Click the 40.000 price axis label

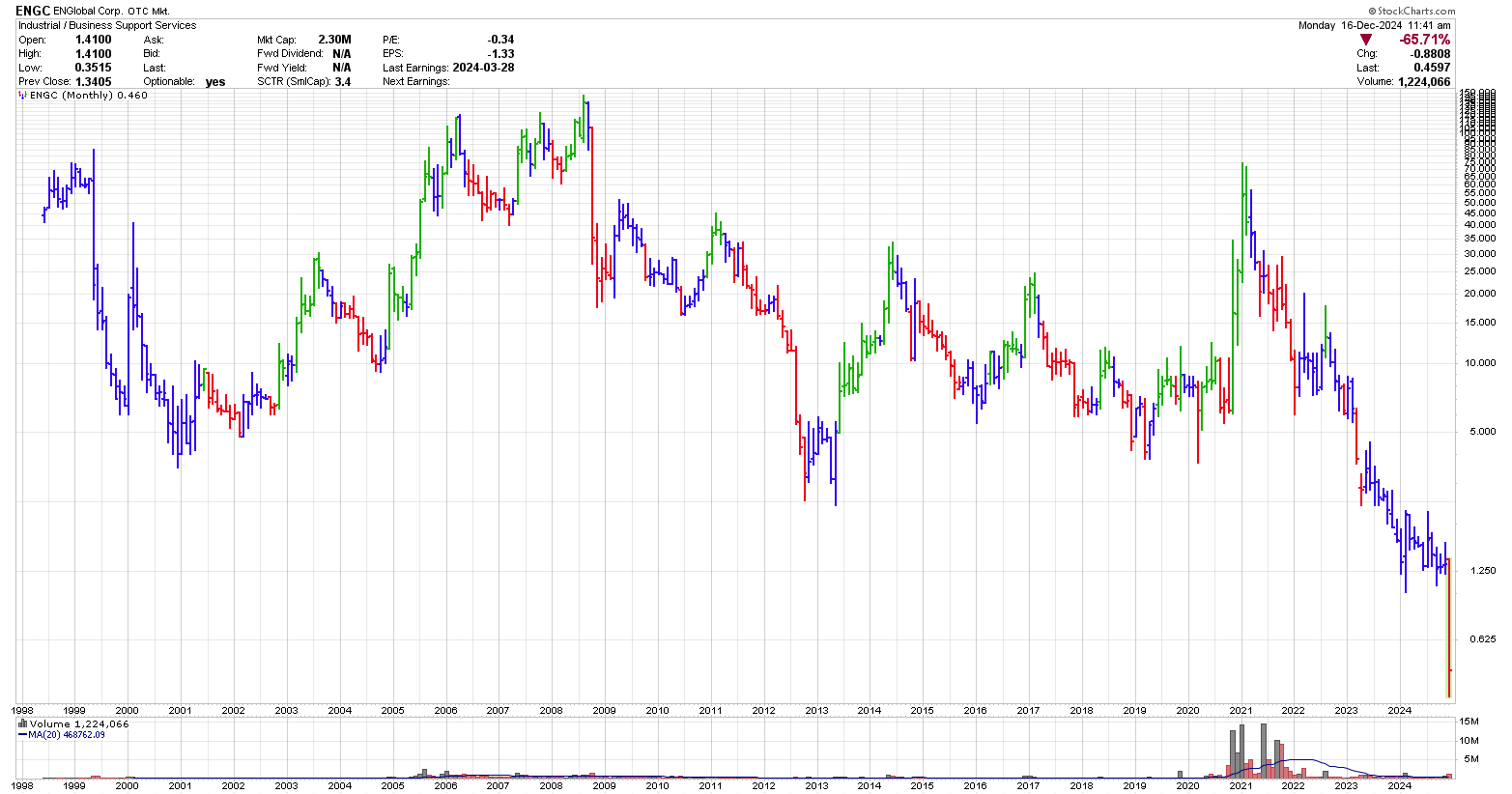1479,225
